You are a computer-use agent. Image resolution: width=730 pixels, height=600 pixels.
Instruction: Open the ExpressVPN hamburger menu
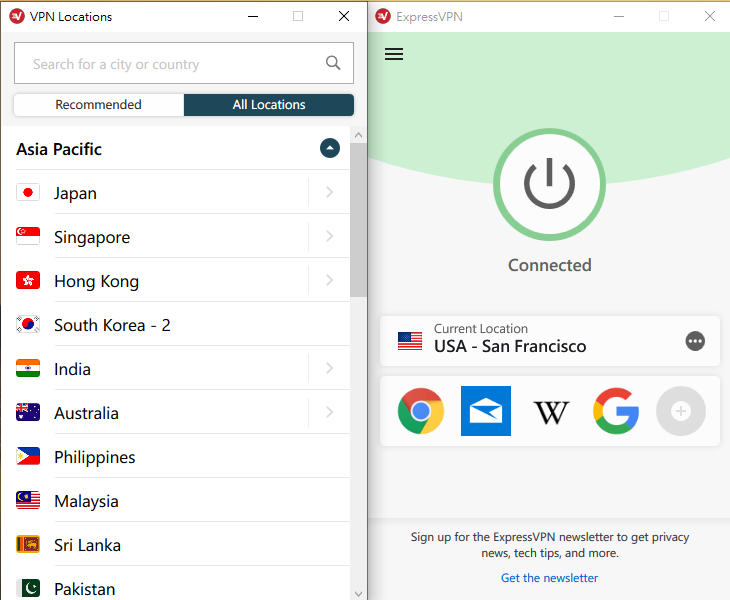pos(394,54)
